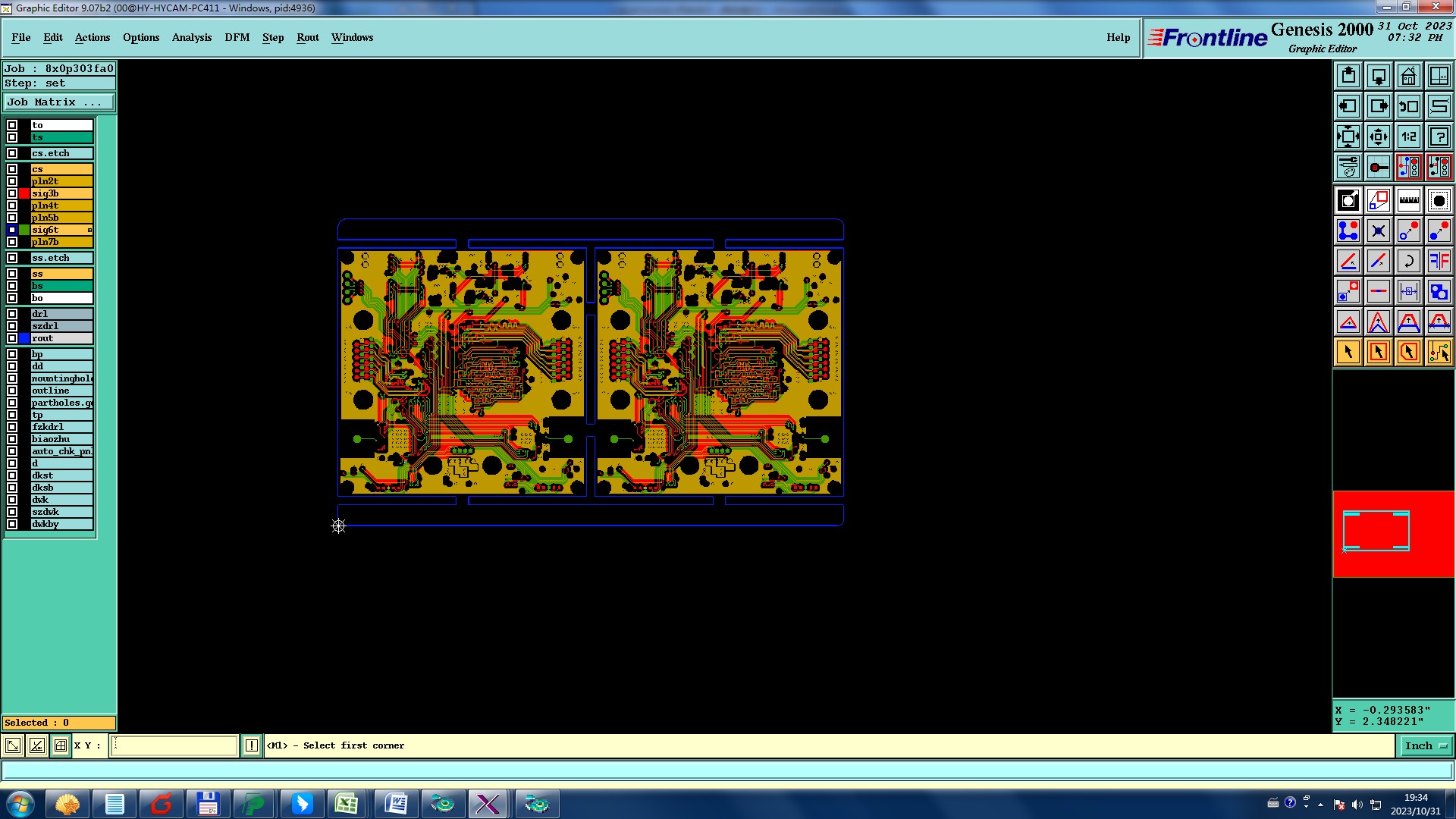Toggle display checkbox for layer 'ts'
Screen dimensions: 1456x819
[x=12, y=137]
